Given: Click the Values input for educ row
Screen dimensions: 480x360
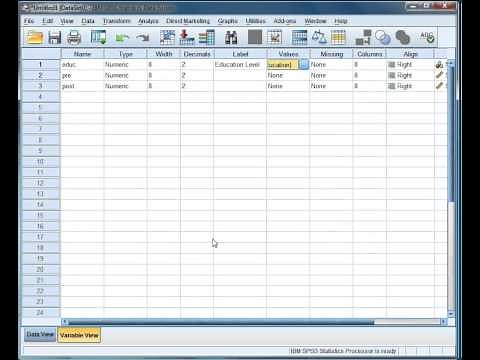Looking at the screenshot, I should (x=283, y=65).
